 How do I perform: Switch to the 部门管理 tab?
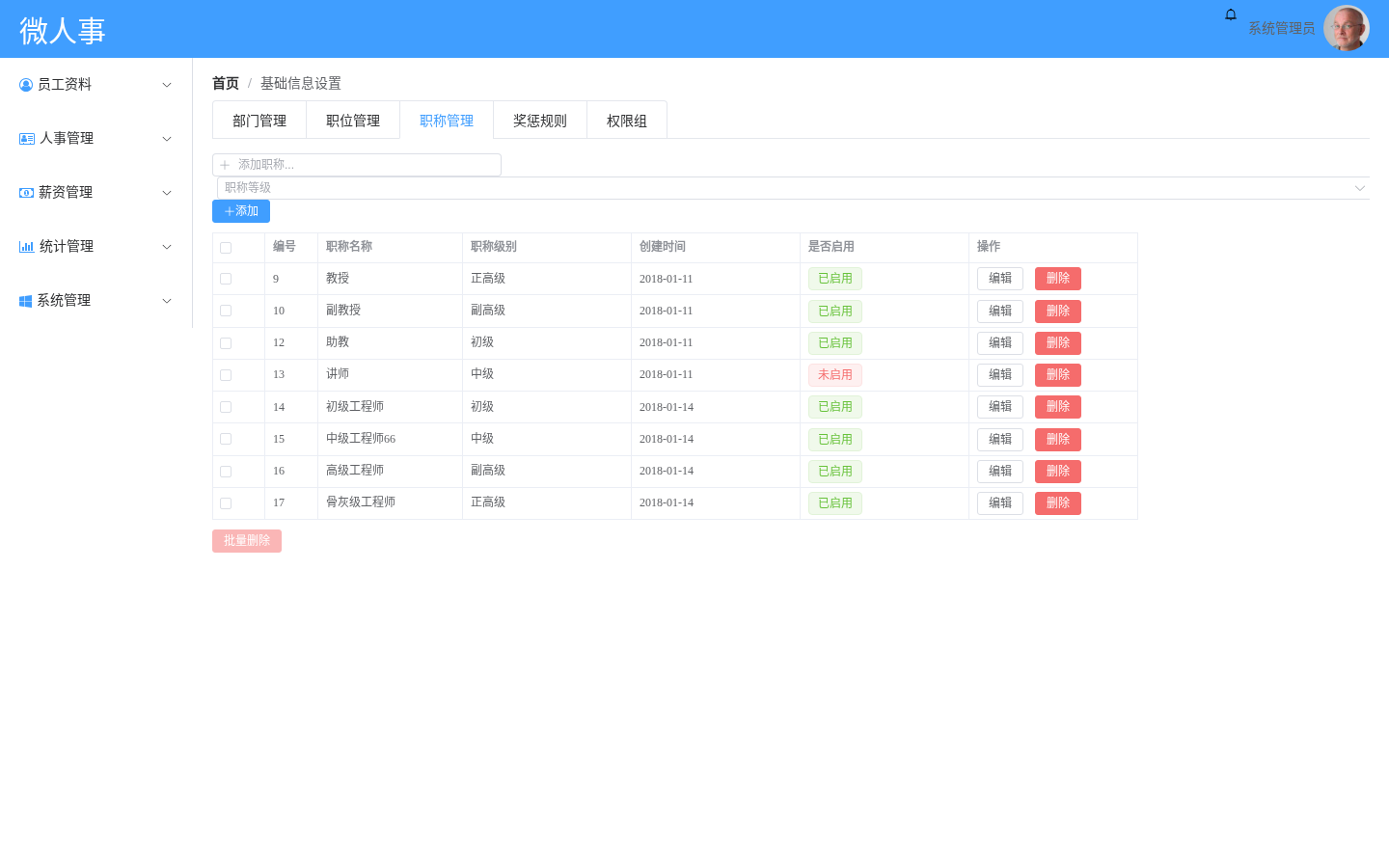[259, 121]
